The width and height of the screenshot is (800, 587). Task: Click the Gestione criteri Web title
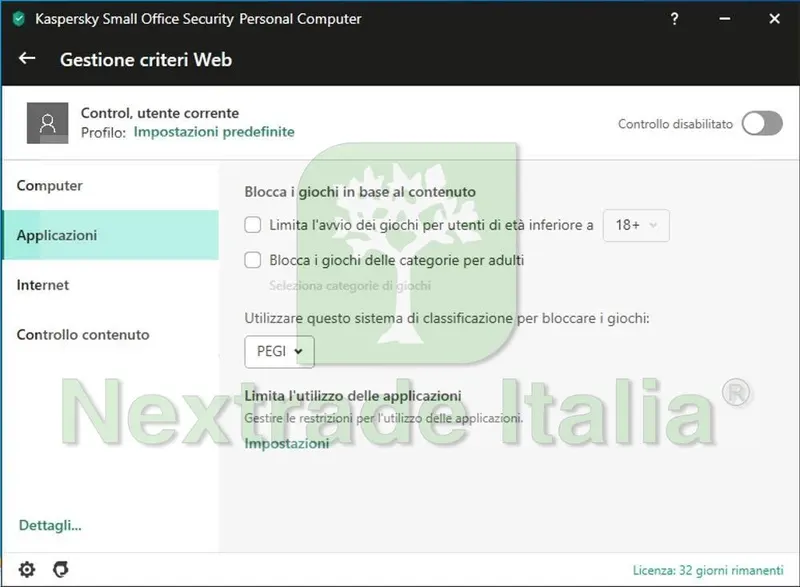point(146,60)
